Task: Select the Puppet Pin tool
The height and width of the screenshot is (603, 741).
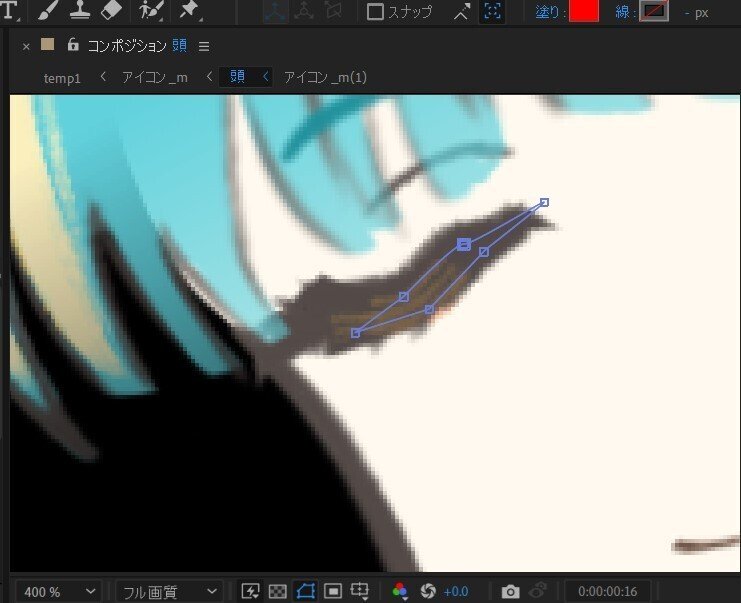Action: tap(189, 10)
